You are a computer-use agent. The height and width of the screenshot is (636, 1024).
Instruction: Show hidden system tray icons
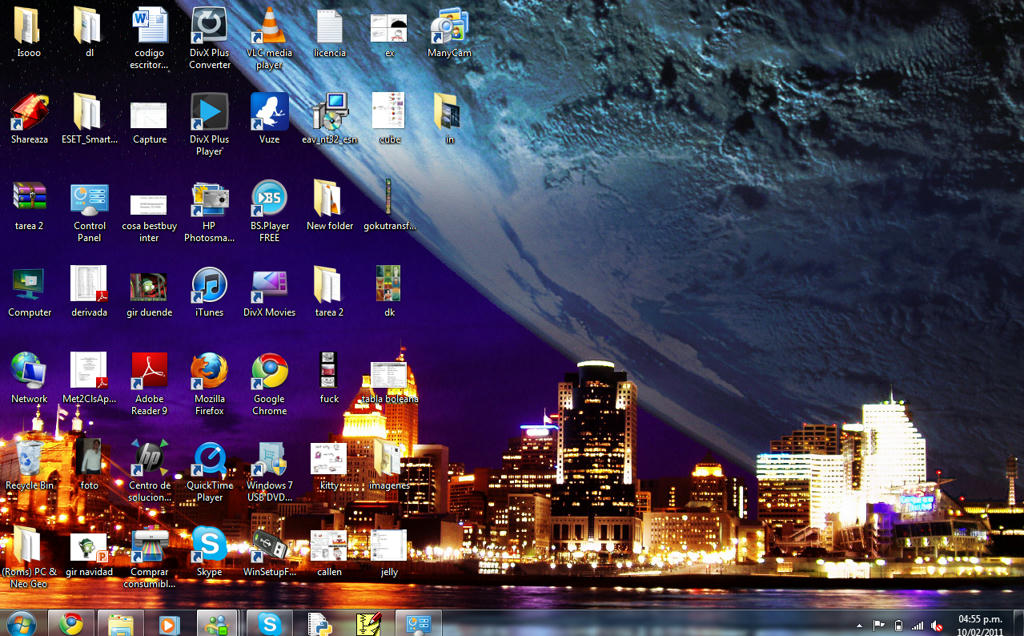pos(859,625)
